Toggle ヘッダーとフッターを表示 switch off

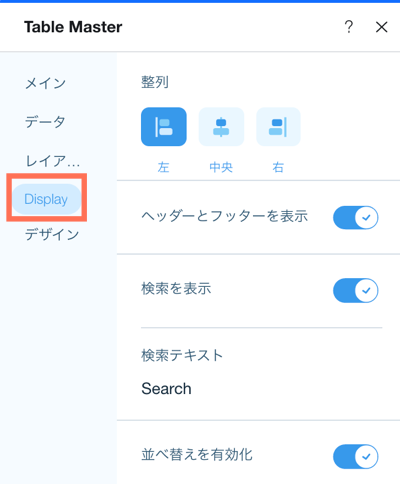coord(355,218)
